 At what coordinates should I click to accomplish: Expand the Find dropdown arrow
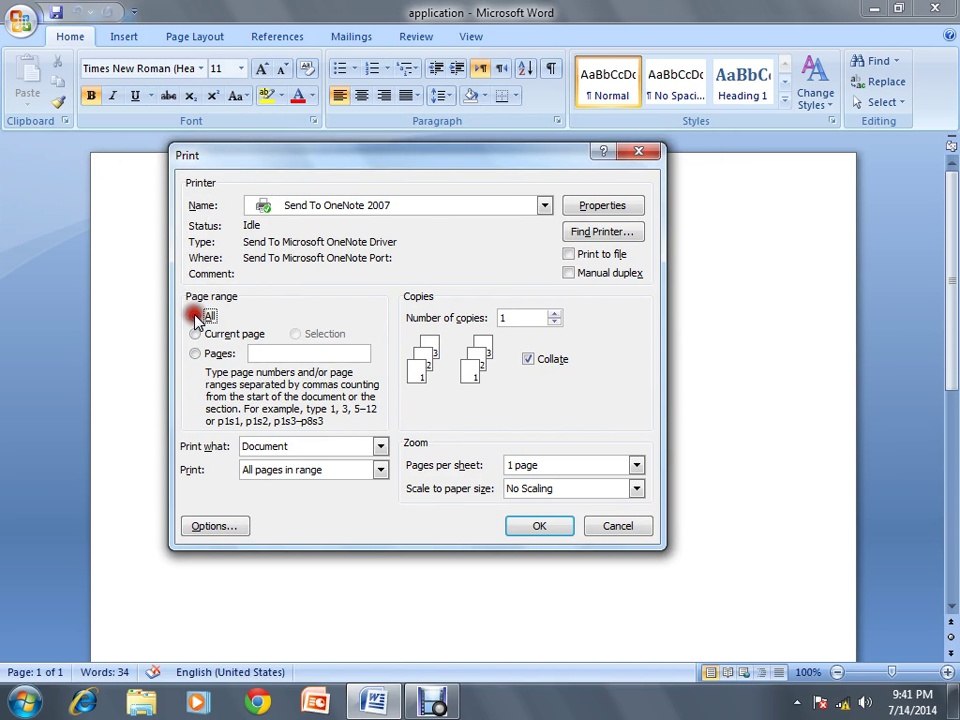pos(897,61)
